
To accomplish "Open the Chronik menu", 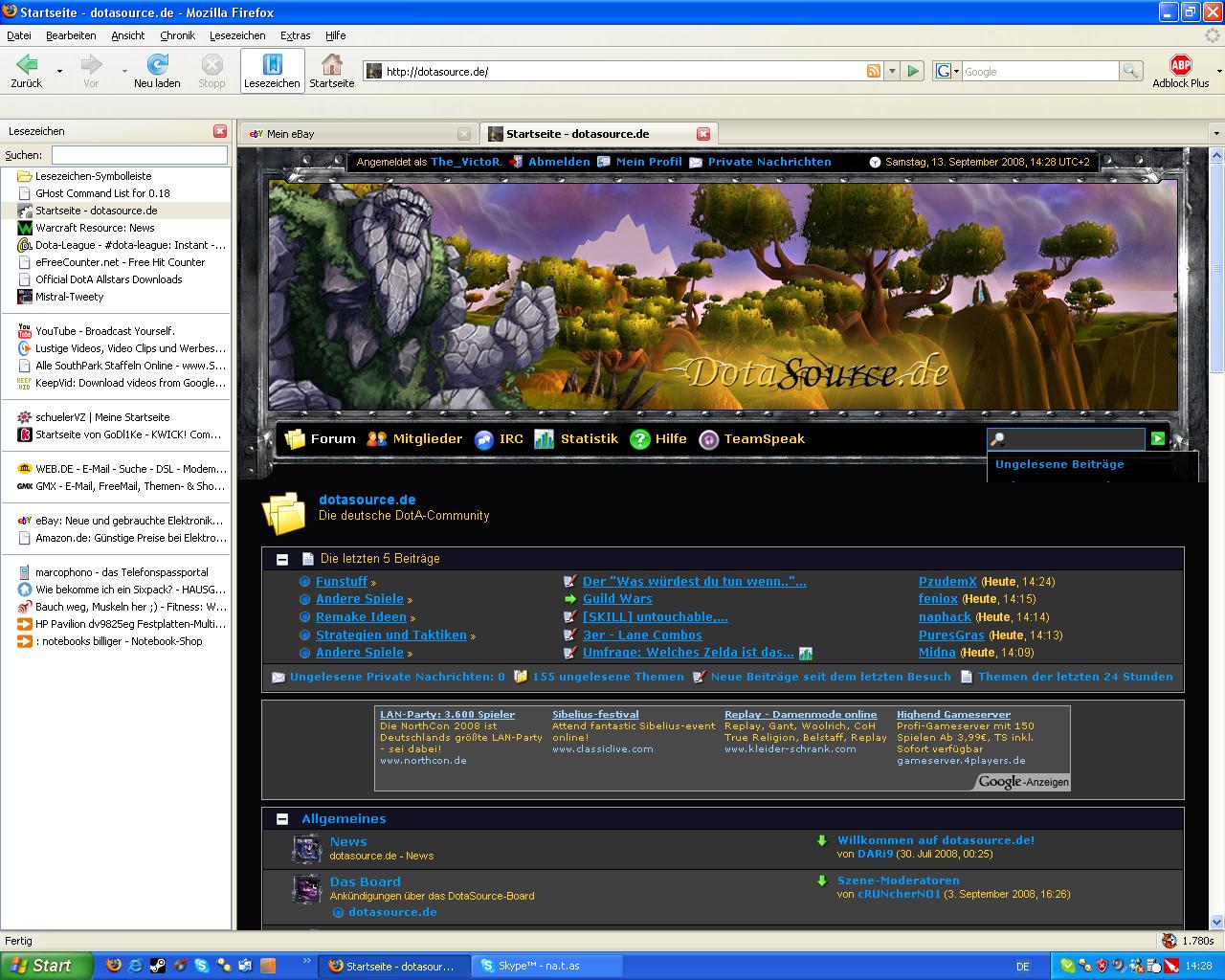I will point(177,35).
